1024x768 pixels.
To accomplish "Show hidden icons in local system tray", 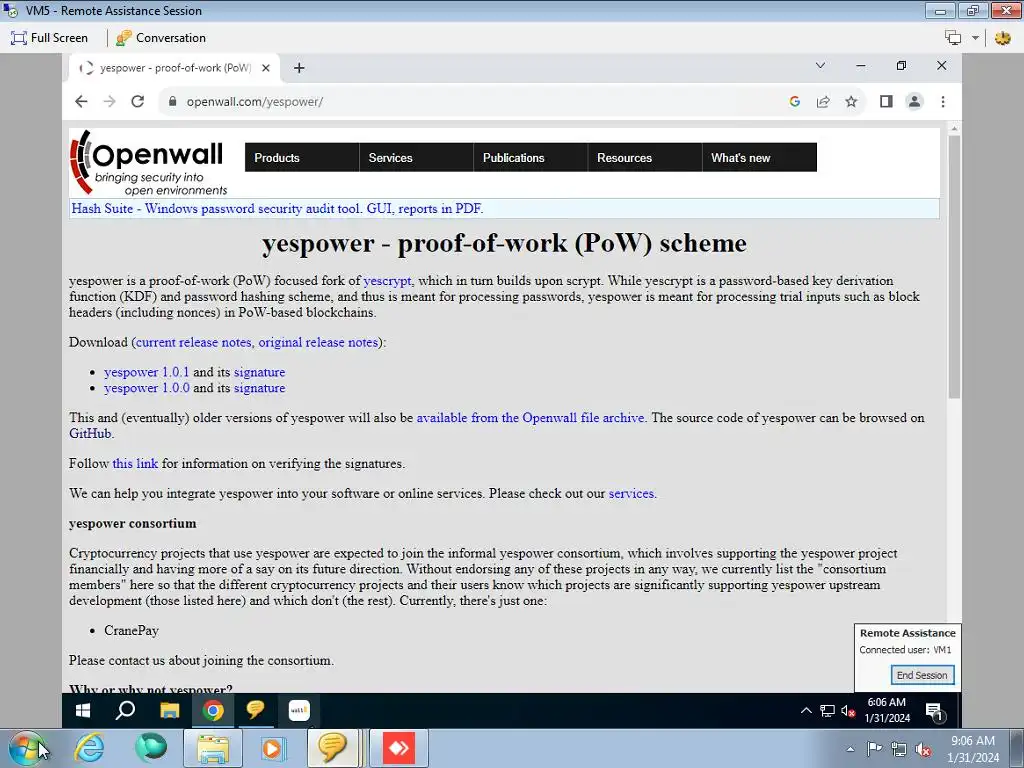I will click(850, 749).
